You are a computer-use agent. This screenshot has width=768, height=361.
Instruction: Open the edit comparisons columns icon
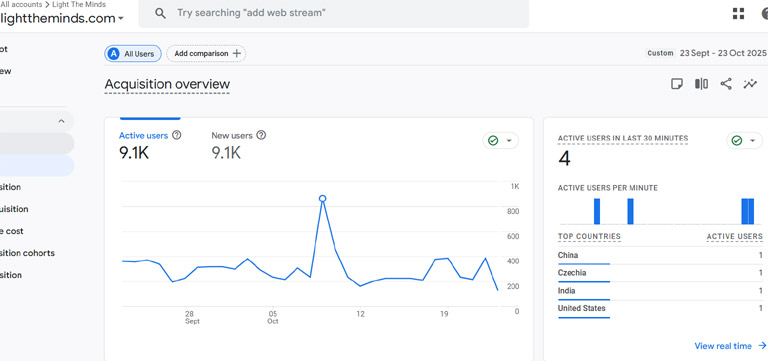701,84
